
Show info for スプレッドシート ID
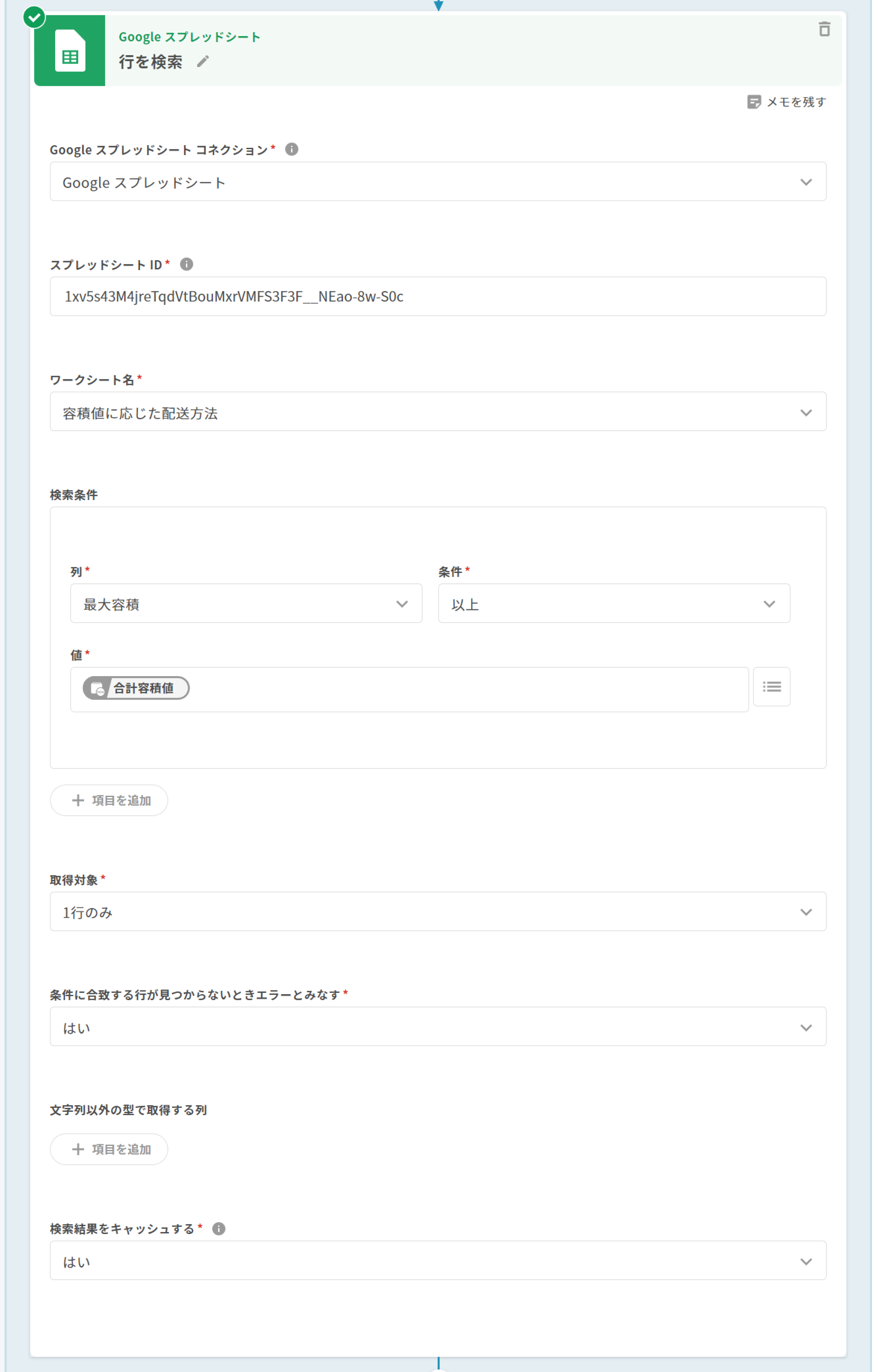click(186, 264)
